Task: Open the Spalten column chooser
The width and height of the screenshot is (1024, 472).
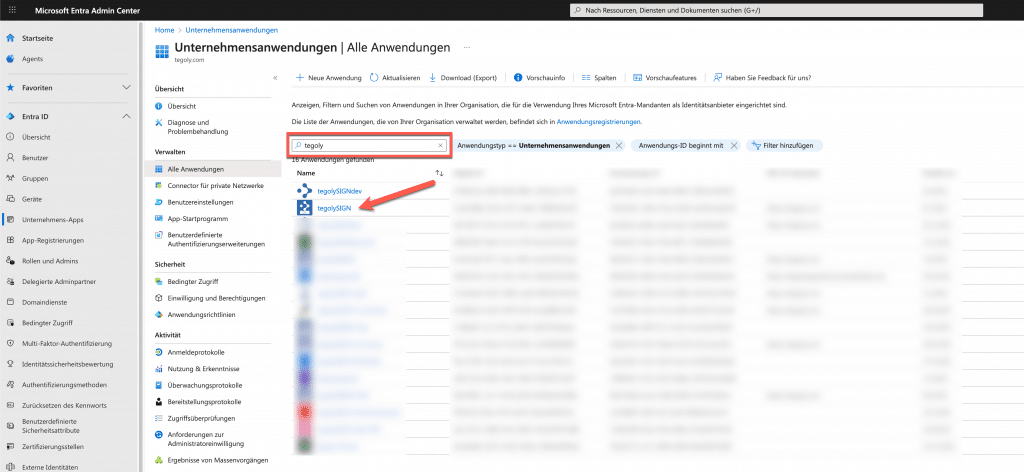Action: [x=585, y=78]
